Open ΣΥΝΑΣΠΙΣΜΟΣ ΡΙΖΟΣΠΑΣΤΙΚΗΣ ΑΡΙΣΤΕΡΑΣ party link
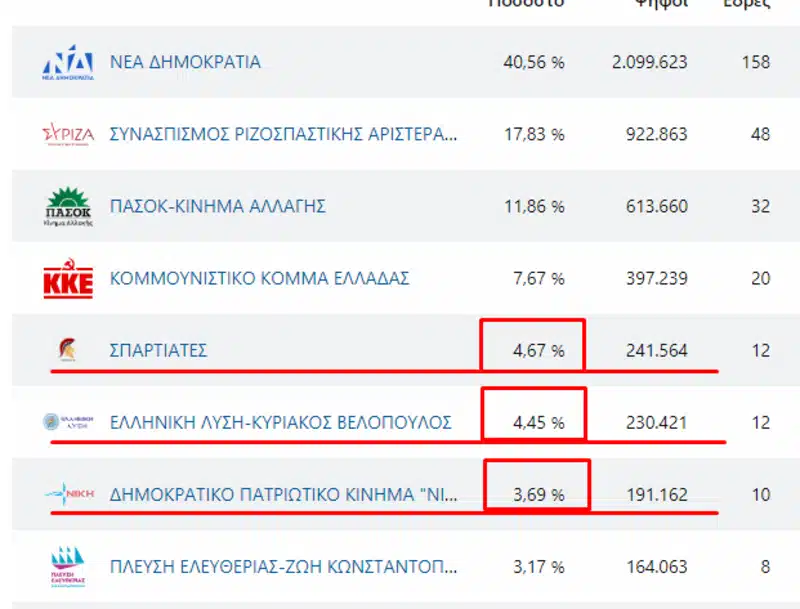The height and width of the screenshot is (609, 800). click(284, 134)
